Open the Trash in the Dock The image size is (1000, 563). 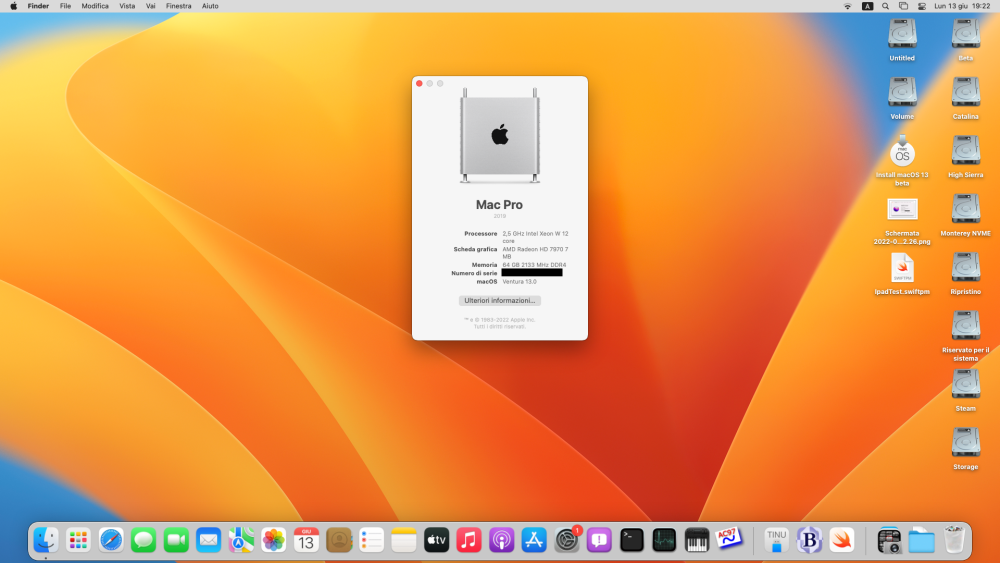[954, 541]
